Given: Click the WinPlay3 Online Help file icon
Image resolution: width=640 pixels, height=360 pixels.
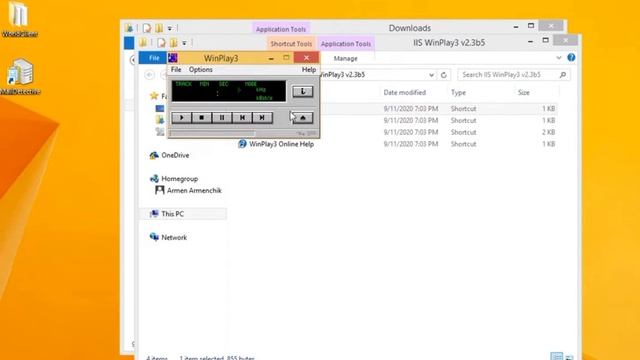Looking at the screenshot, I should (x=242, y=144).
